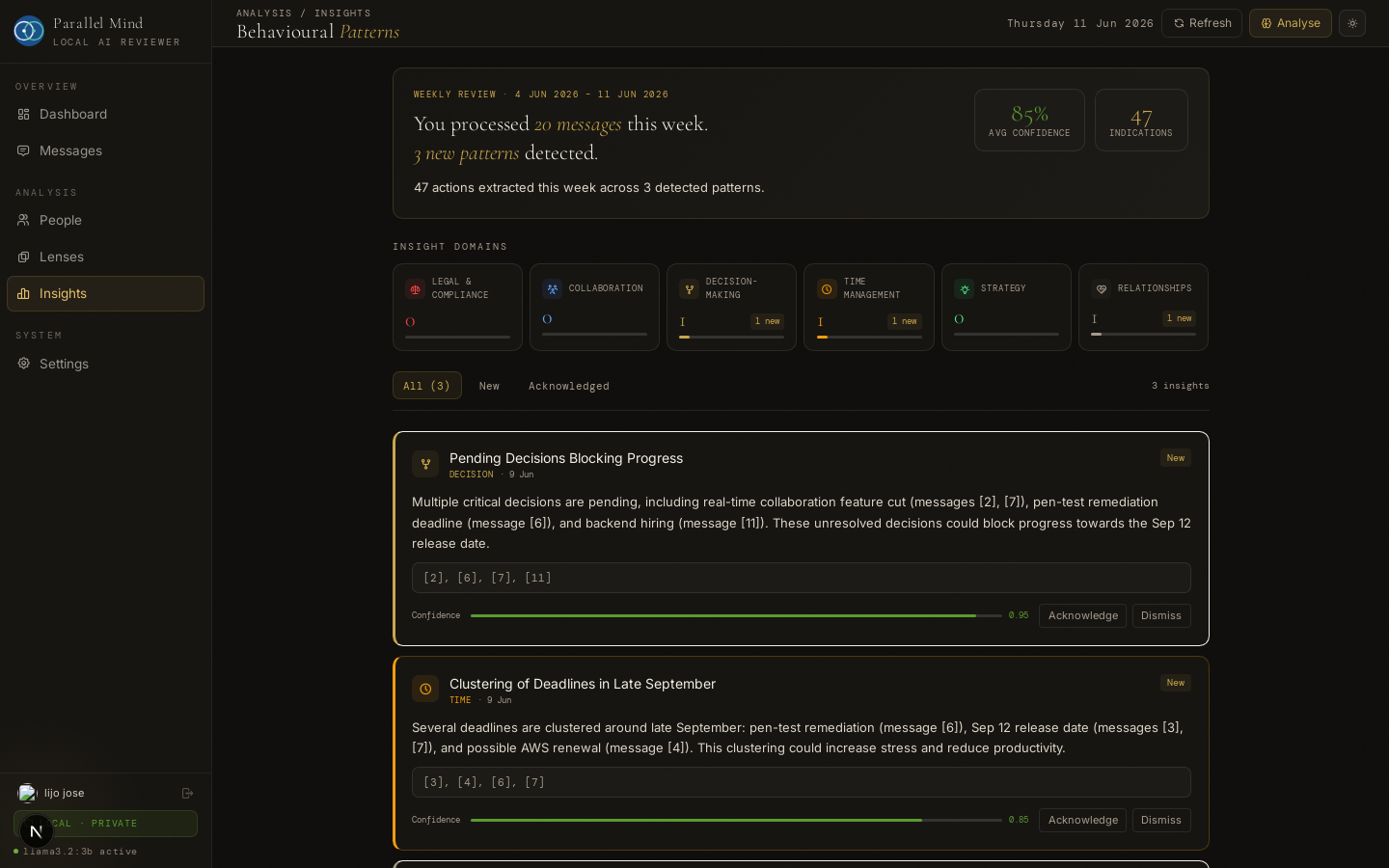The image size is (1389, 868).
Task: Click the clock icon on Clustering of Deadlines card
Action: pyautogui.click(x=425, y=689)
